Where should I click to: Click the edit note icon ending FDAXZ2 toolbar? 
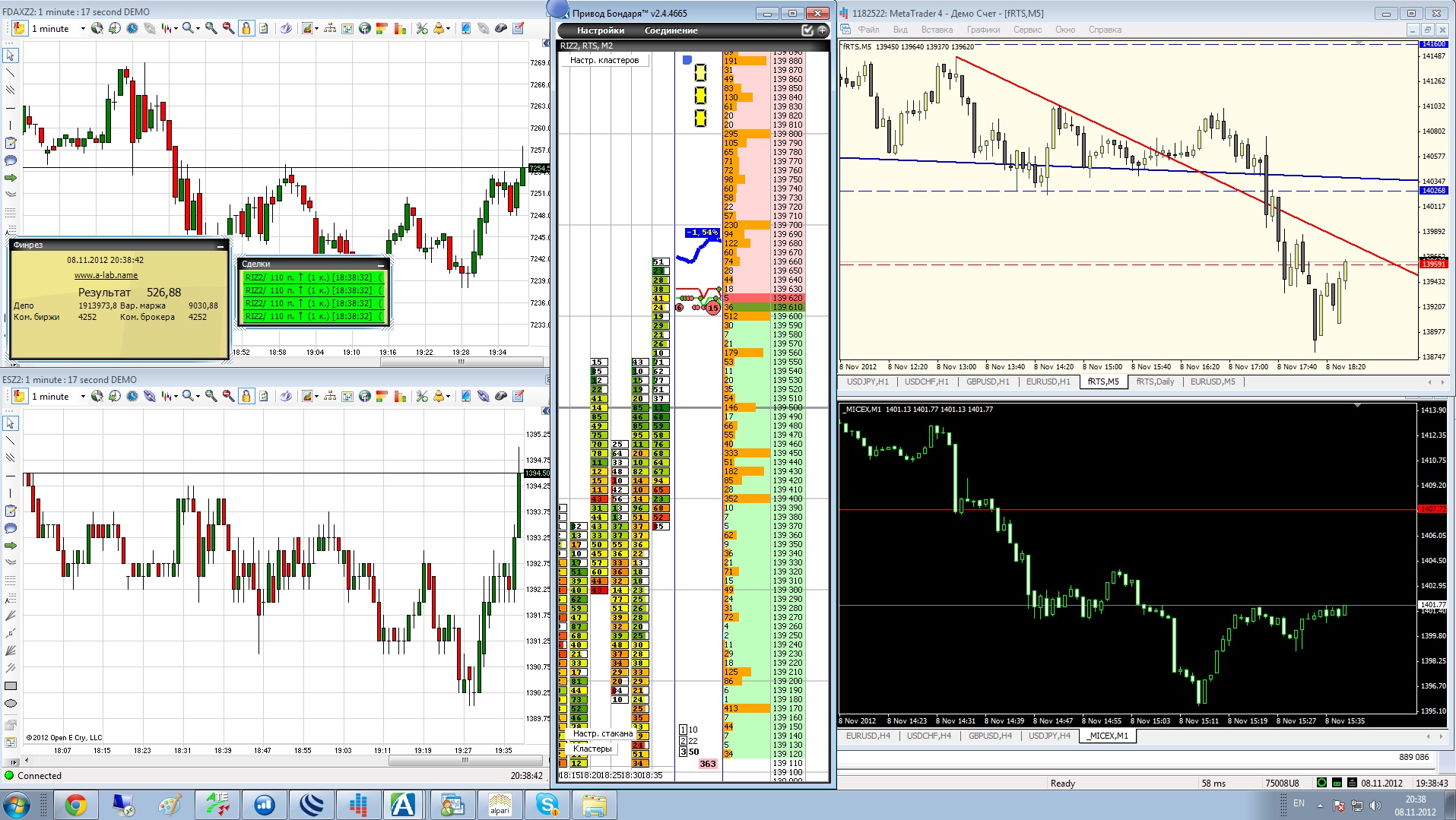tap(519, 29)
